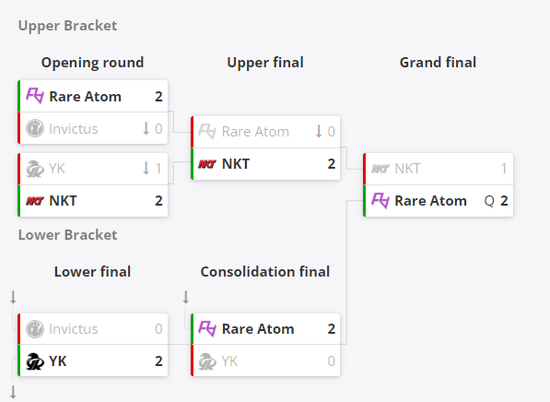Click NKT logo in upper final

207,164
